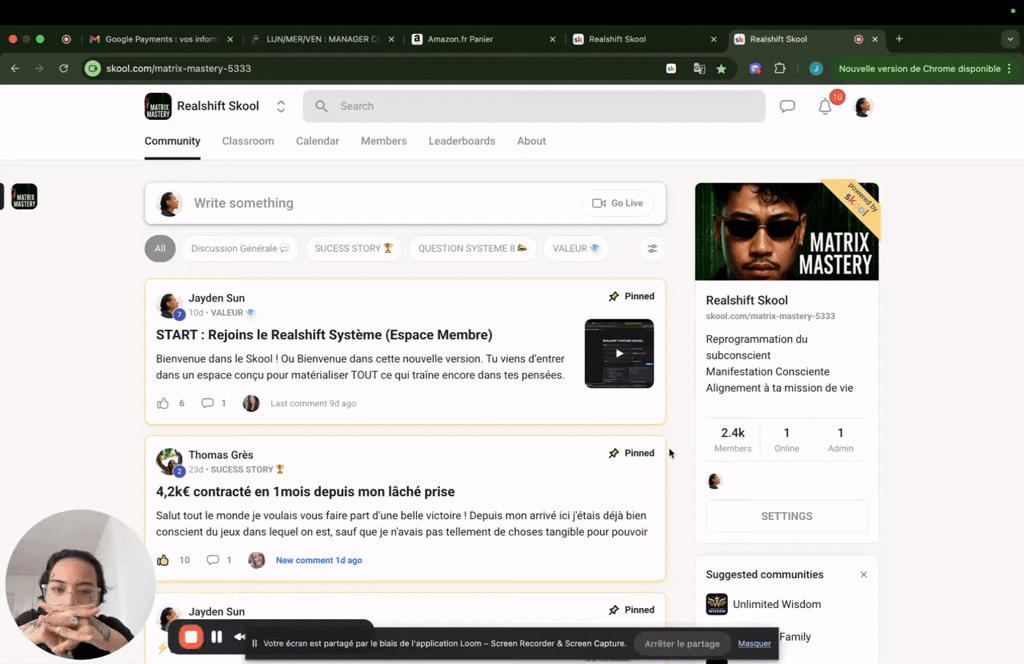Stop the Loom recording
The height and width of the screenshot is (664, 1024).
coord(191,637)
